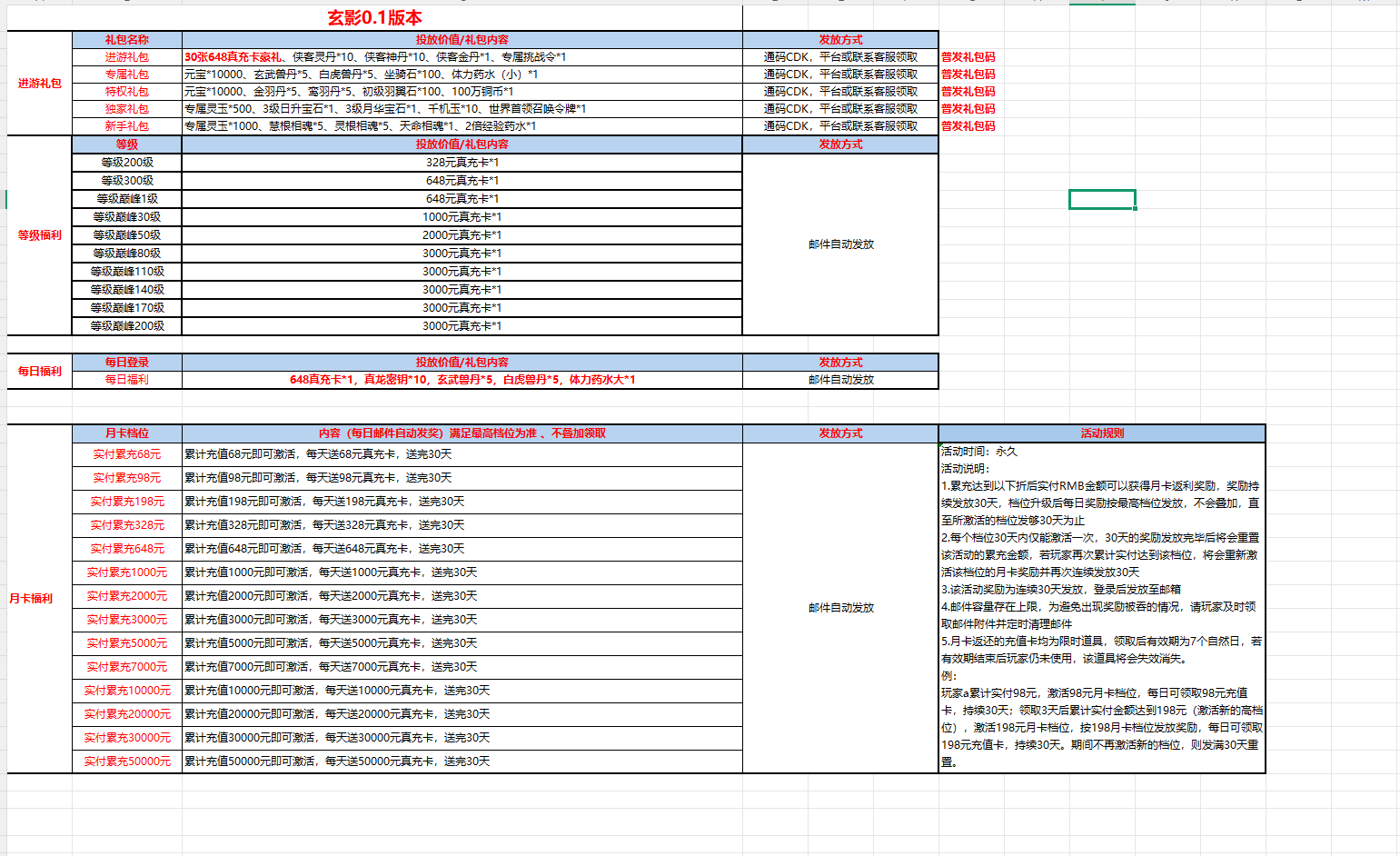Select the "等级巅峰30级" cell
Image resolution: width=1400 pixels, height=856 pixels.
pyautogui.click(x=126, y=217)
